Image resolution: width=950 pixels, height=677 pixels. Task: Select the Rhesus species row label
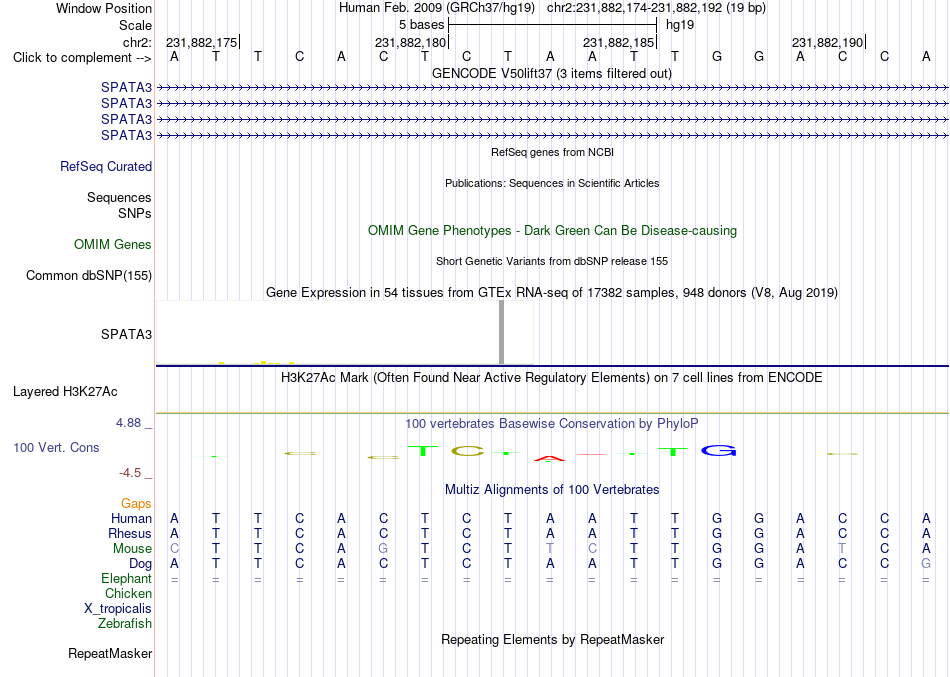coord(130,533)
